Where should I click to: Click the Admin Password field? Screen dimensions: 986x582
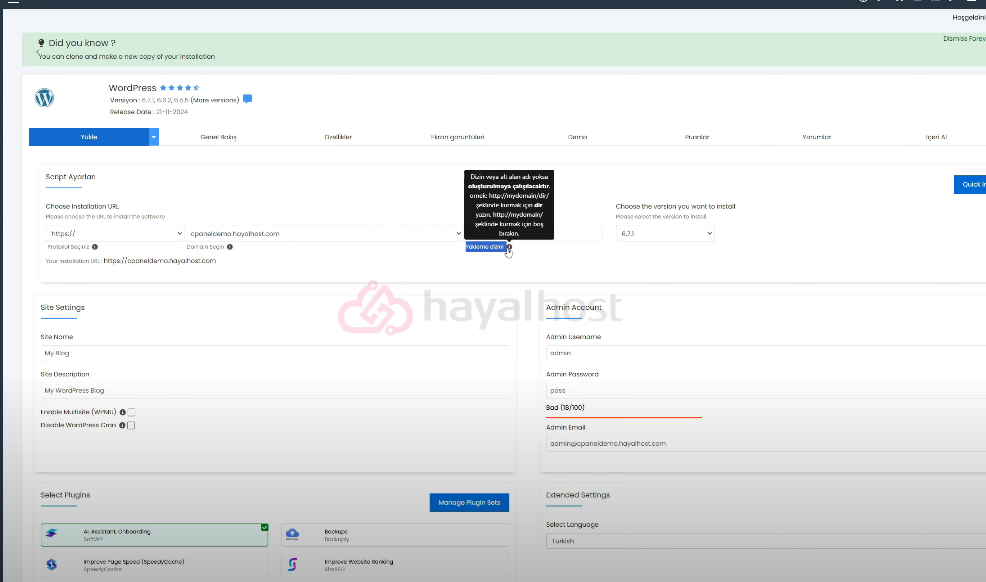pyautogui.click(x=766, y=390)
